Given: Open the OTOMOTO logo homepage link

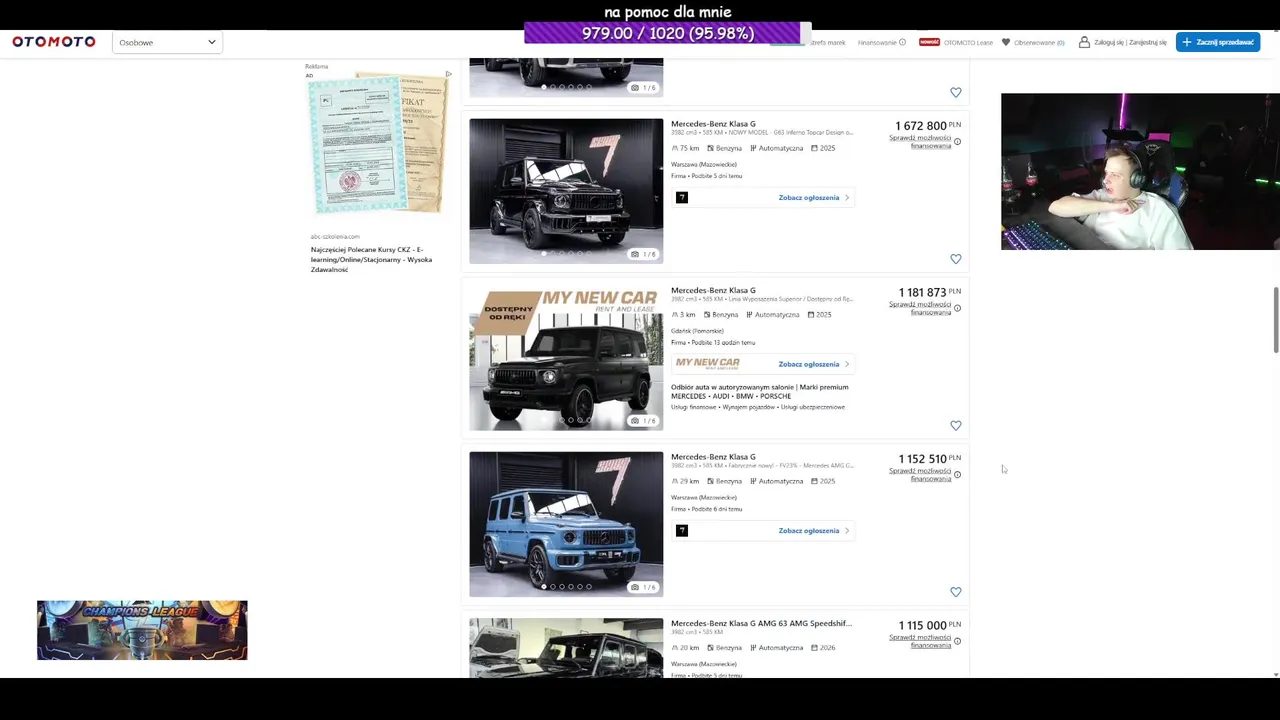Looking at the screenshot, I should click(54, 42).
